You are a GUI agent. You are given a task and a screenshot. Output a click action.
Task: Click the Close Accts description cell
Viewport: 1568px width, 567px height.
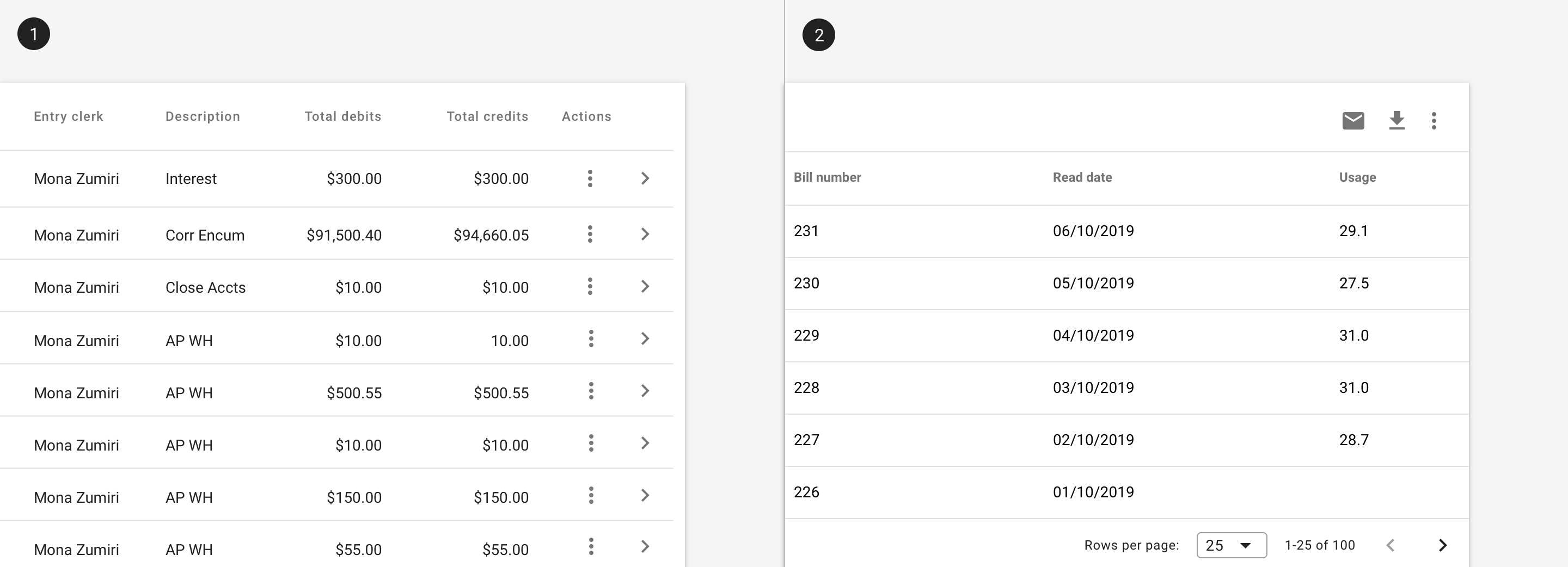(206, 288)
